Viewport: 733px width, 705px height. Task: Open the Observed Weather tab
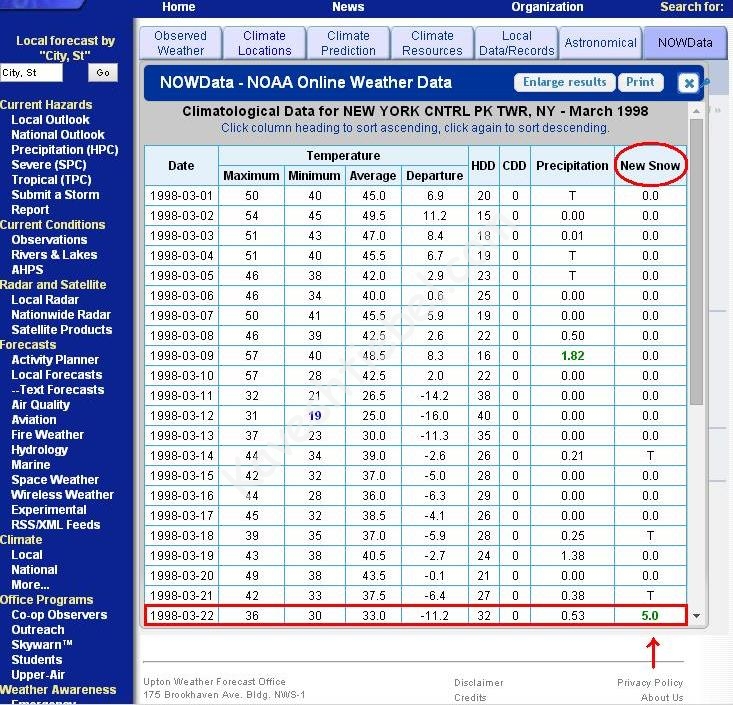pos(181,43)
